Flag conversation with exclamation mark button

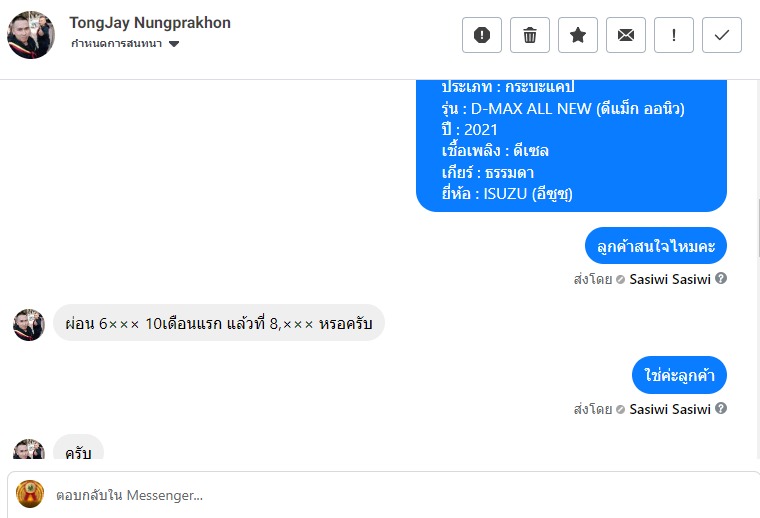point(674,35)
